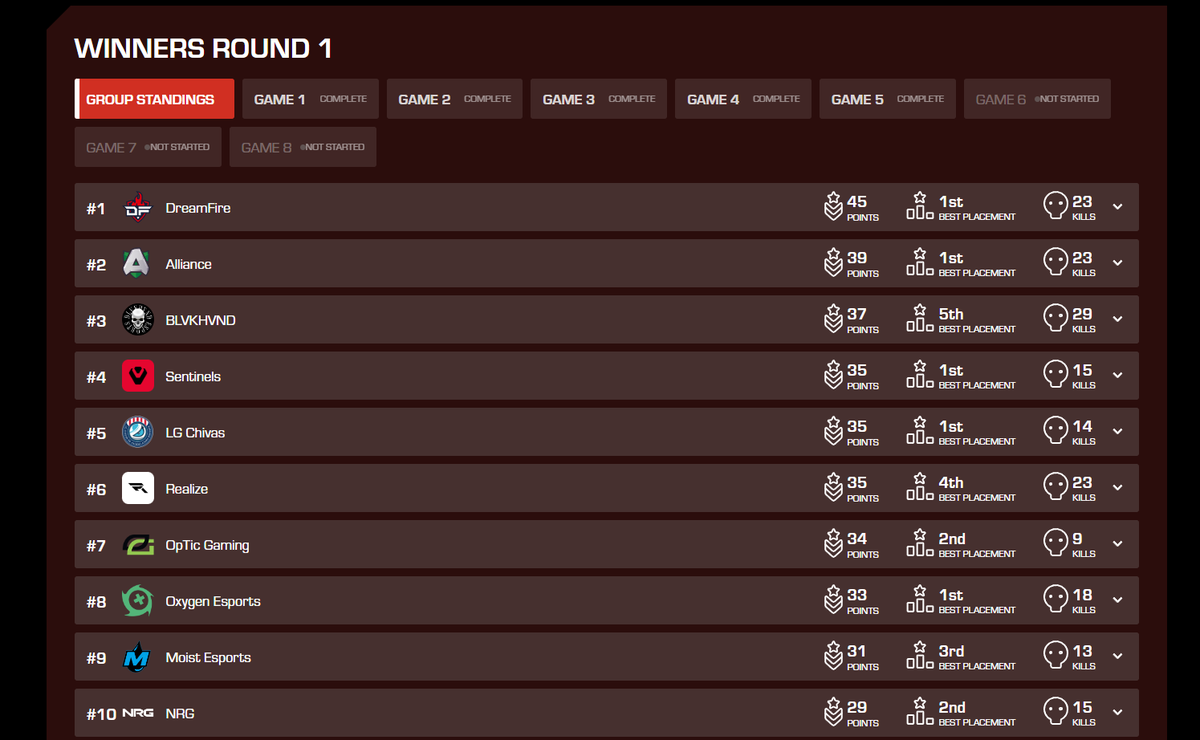Expand the OpTic Gaming row details chevron

pos(1118,544)
